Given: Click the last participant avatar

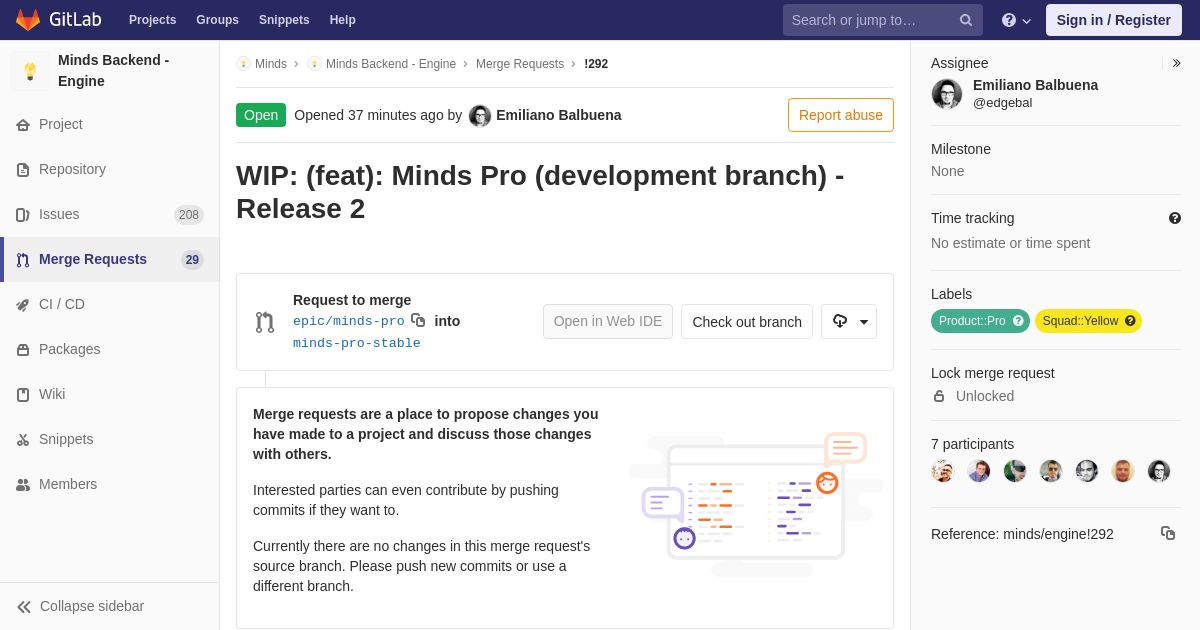Looking at the screenshot, I should (1159, 471).
